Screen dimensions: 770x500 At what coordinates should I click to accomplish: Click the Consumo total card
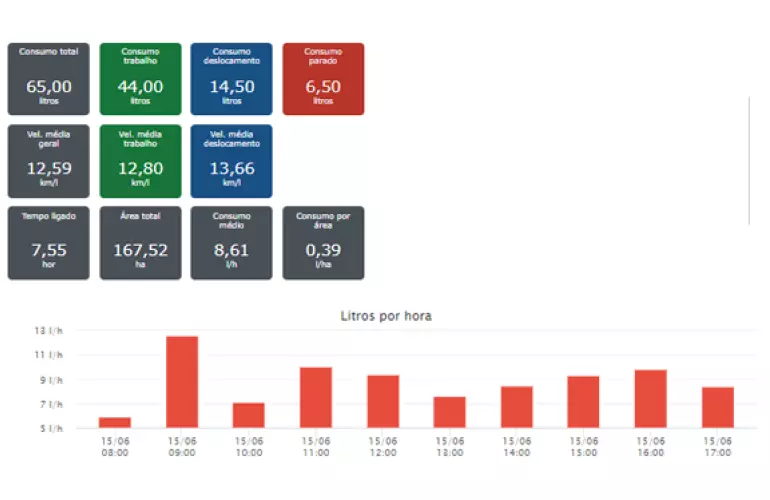pyautogui.click(x=49, y=79)
